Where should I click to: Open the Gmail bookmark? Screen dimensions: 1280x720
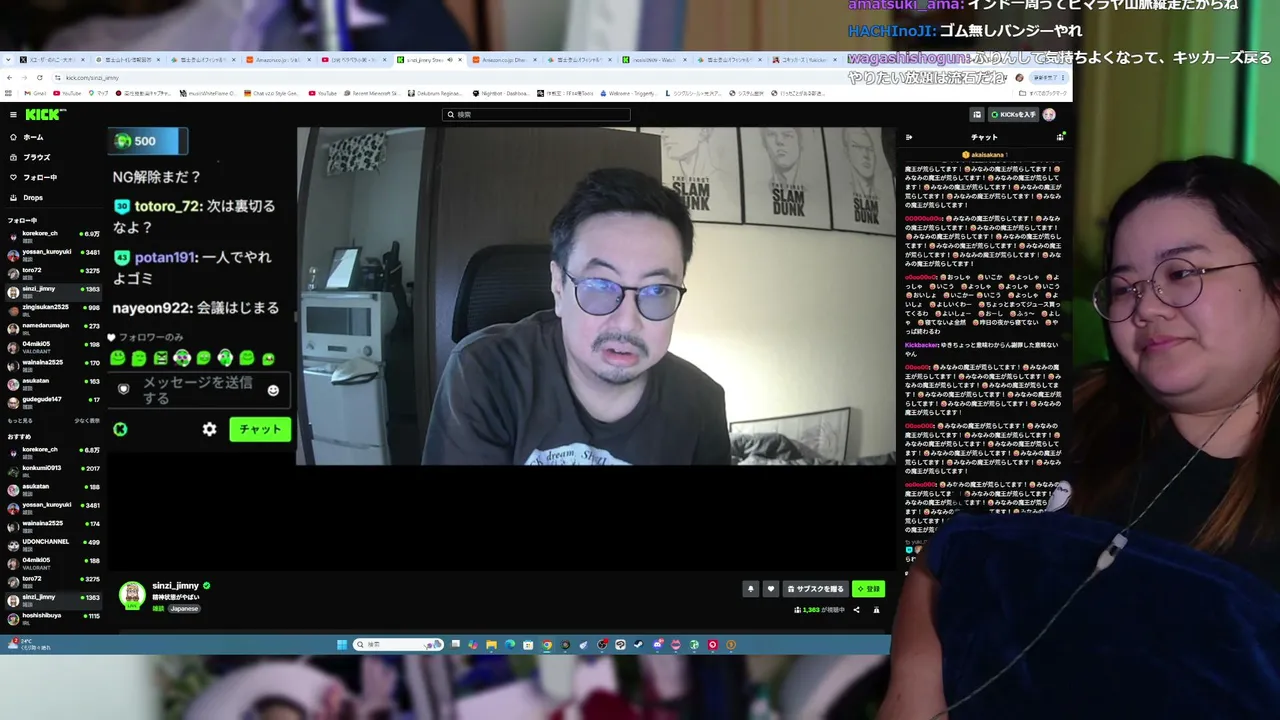[x=36, y=93]
